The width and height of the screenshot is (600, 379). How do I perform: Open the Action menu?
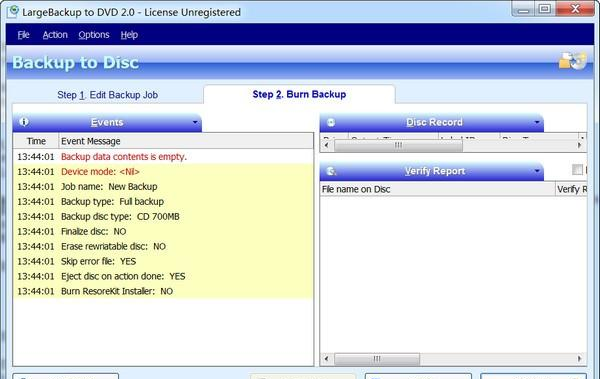pos(55,35)
